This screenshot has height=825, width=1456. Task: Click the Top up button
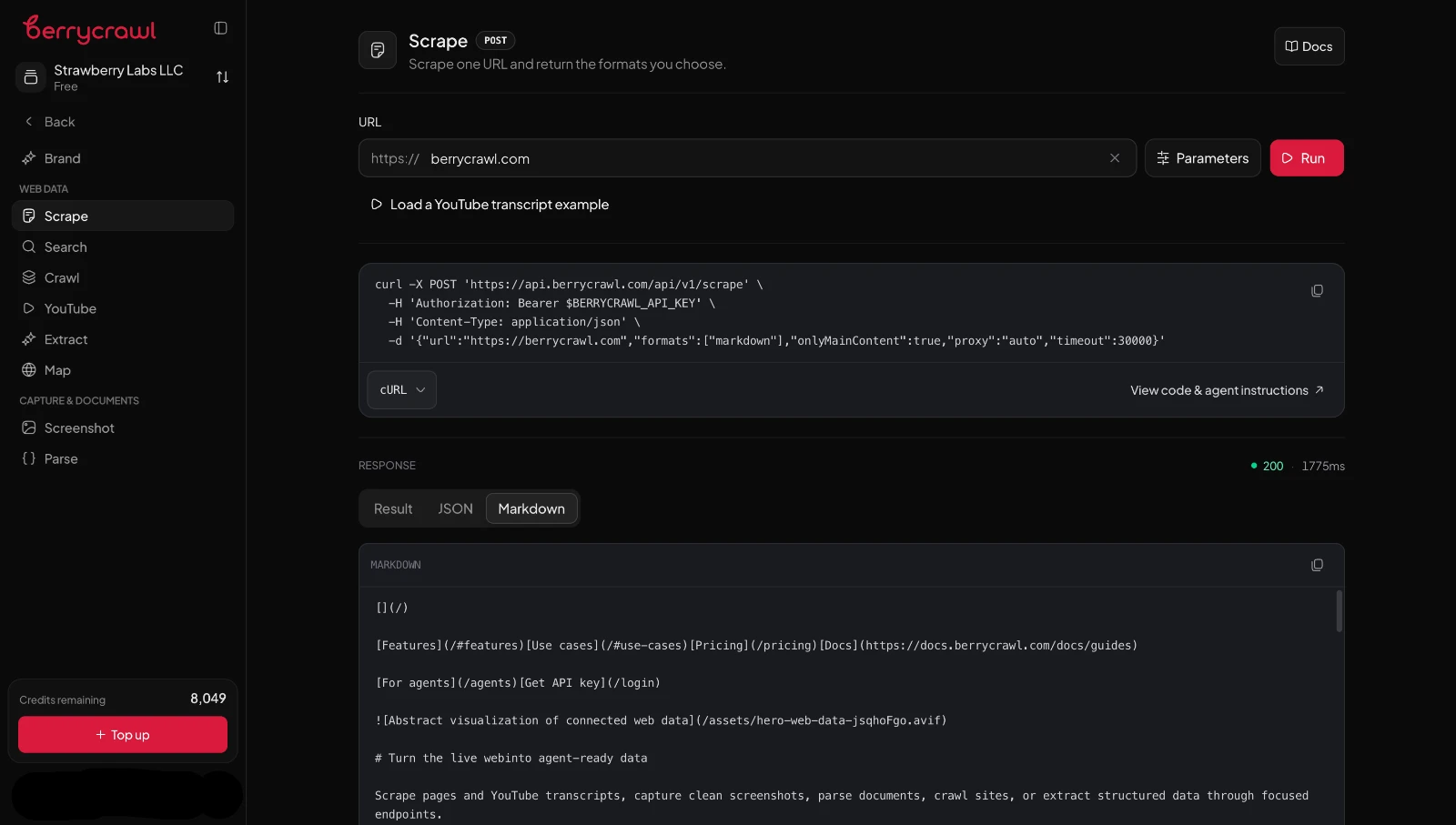123,735
